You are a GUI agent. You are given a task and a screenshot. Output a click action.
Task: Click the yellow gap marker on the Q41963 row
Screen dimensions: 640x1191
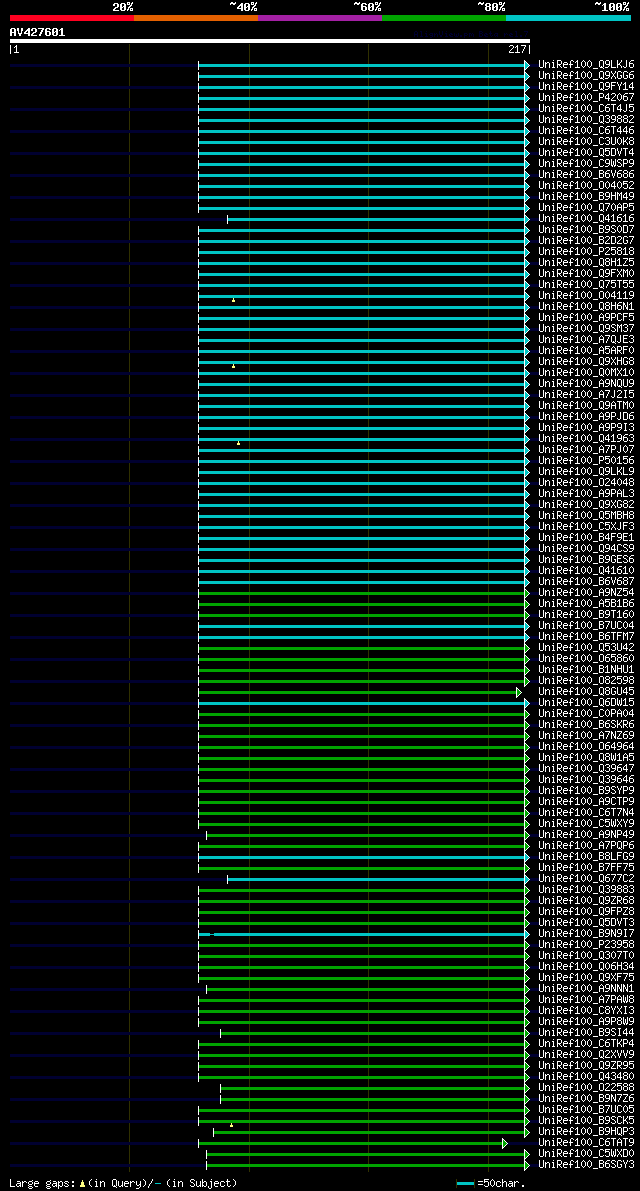[x=238, y=443]
